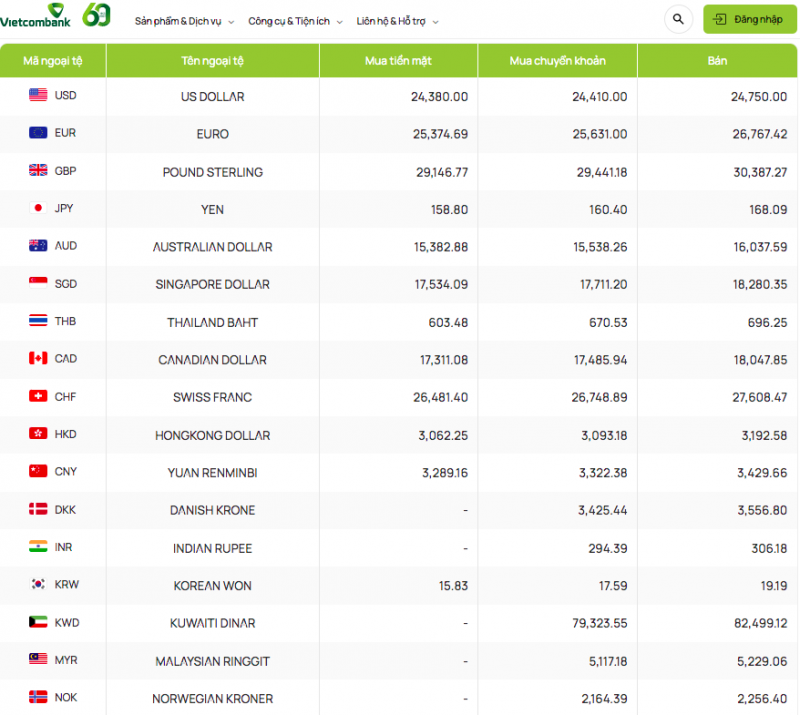Click the 60th anniversary logo badge
The image size is (800, 715).
click(96, 15)
